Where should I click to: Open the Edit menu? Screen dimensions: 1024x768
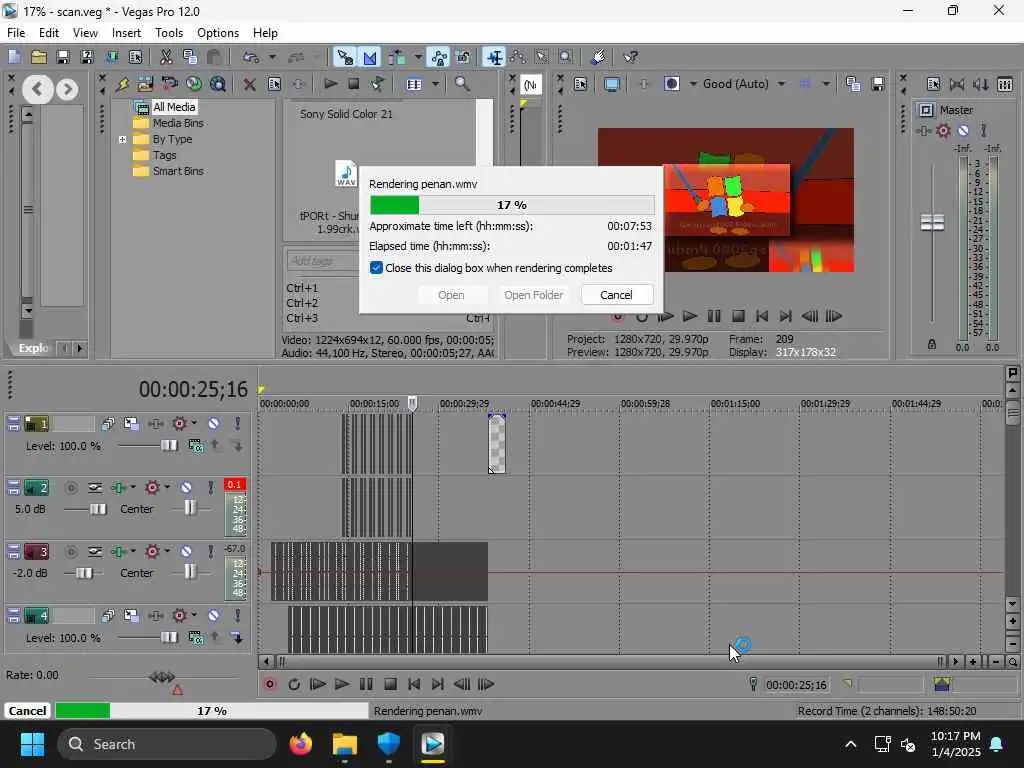48,33
